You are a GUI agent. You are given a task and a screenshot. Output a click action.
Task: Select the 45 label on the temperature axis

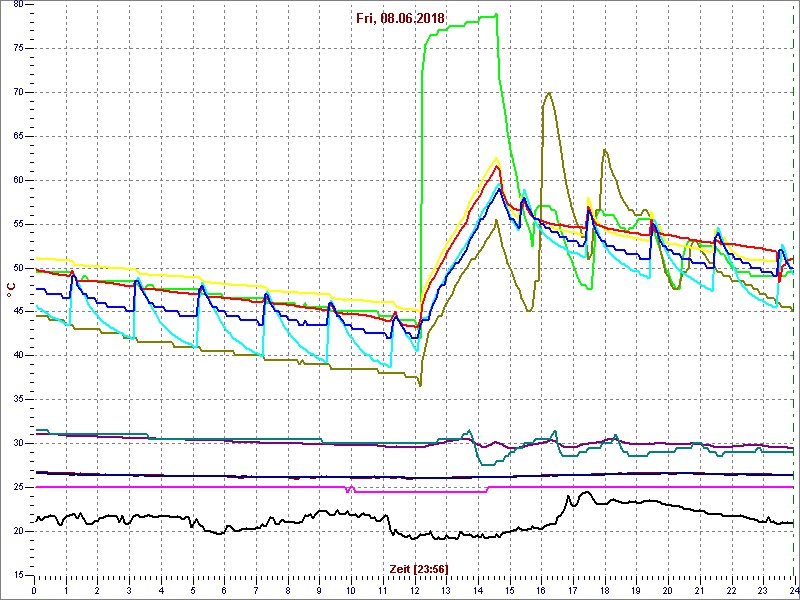coord(17,312)
